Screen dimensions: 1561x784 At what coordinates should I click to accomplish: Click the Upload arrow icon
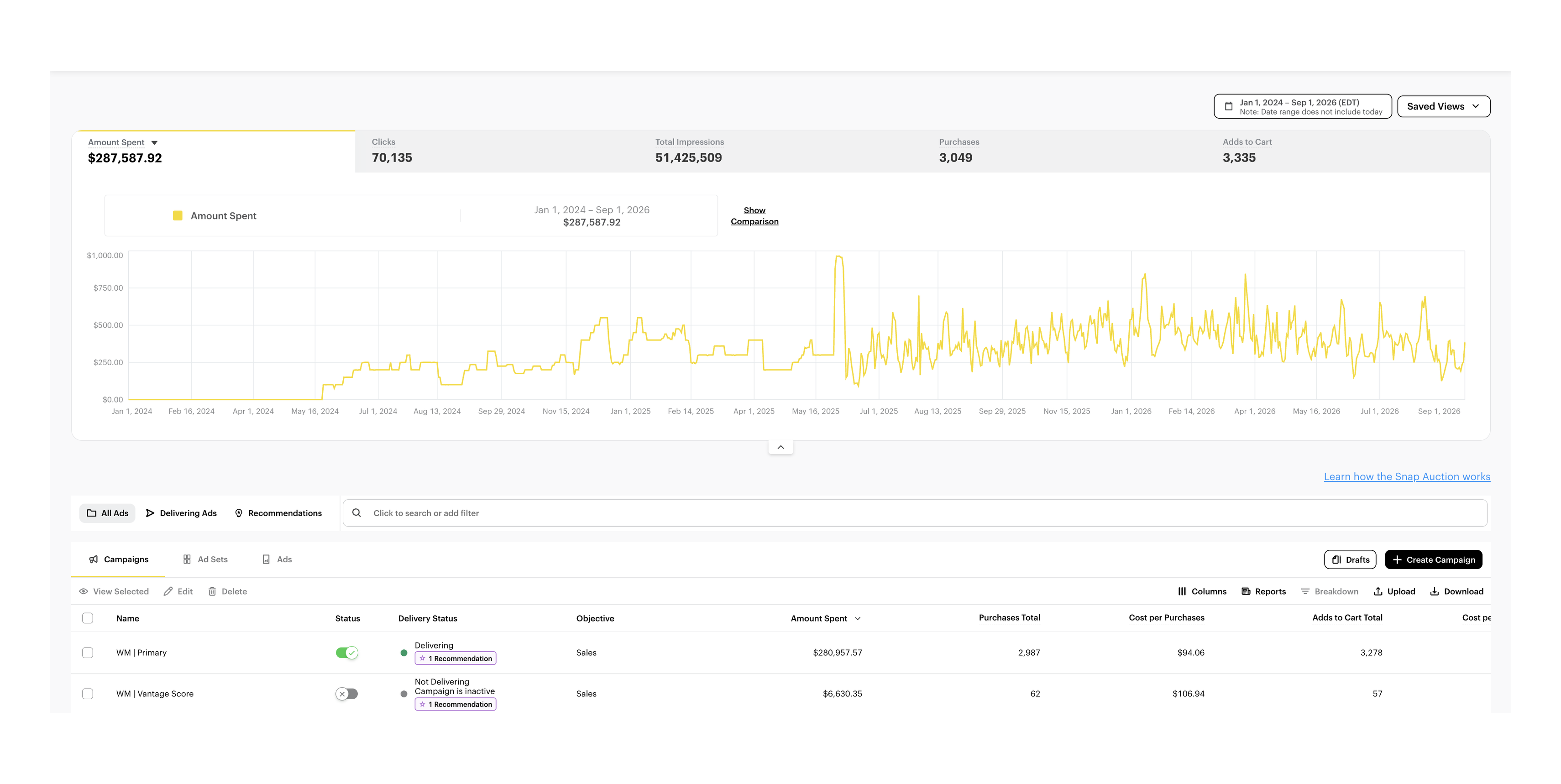pyautogui.click(x=1378, y=591)
